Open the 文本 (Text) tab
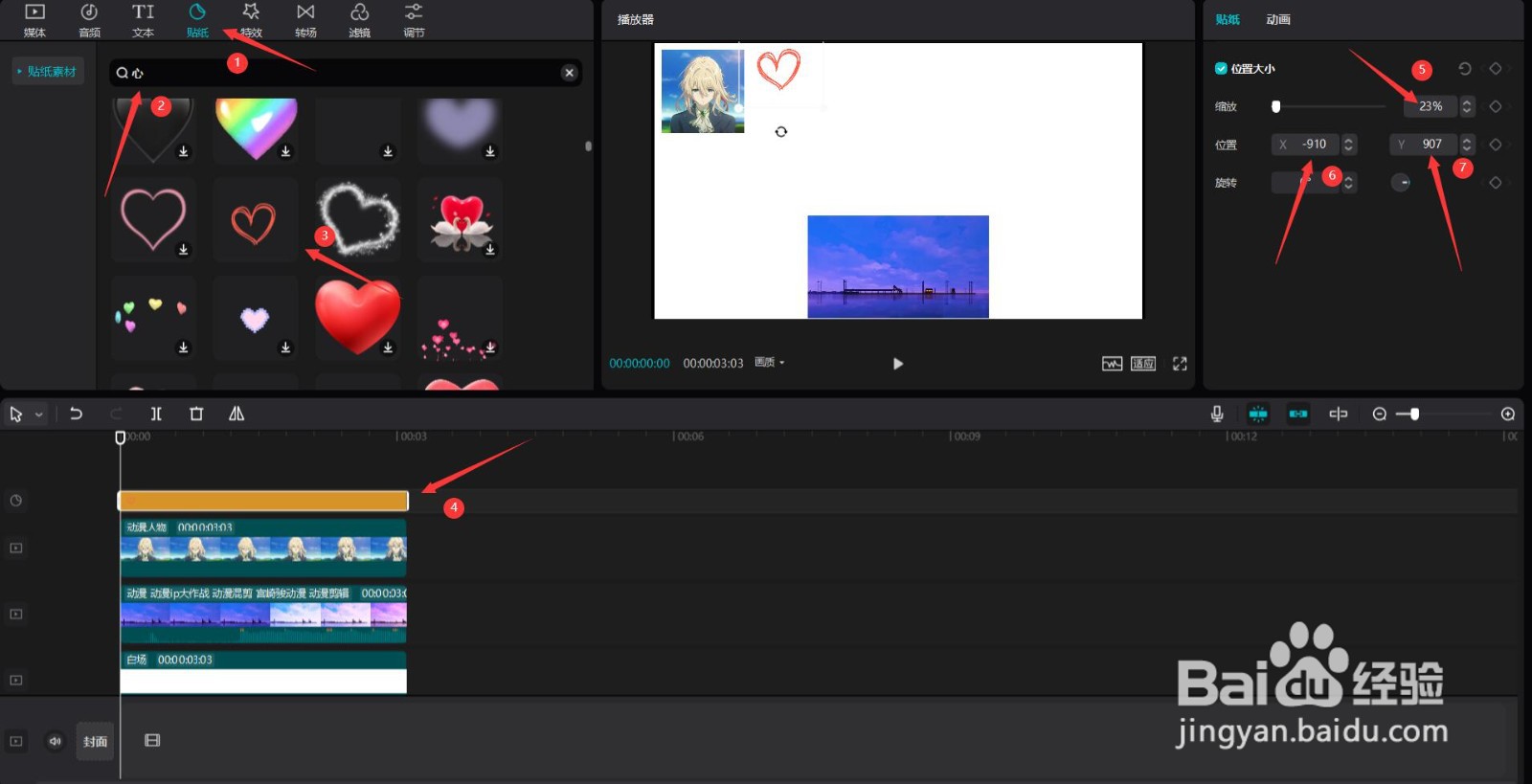The image size is (1532, 784). click(143, 19)
